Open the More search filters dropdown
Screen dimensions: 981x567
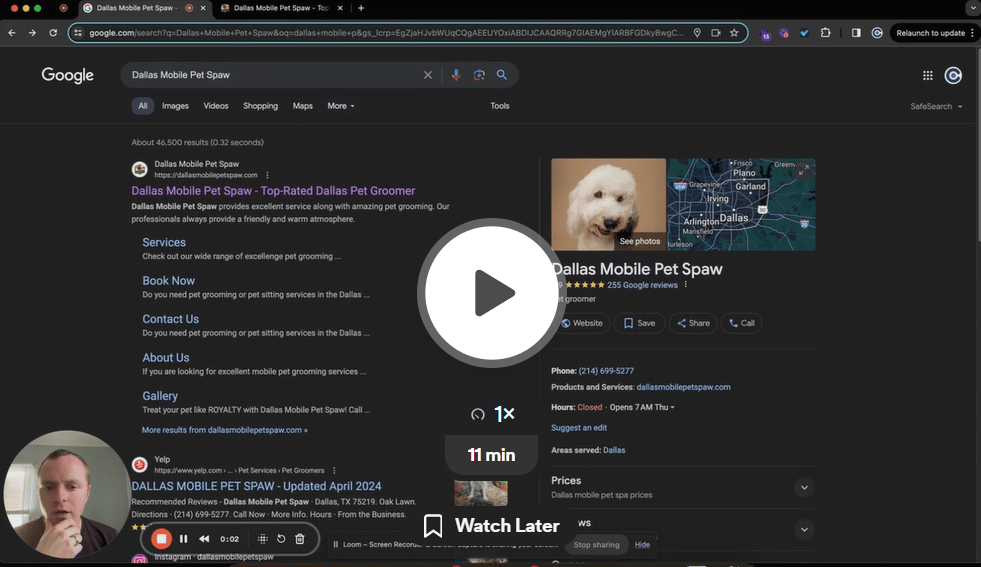341,106
